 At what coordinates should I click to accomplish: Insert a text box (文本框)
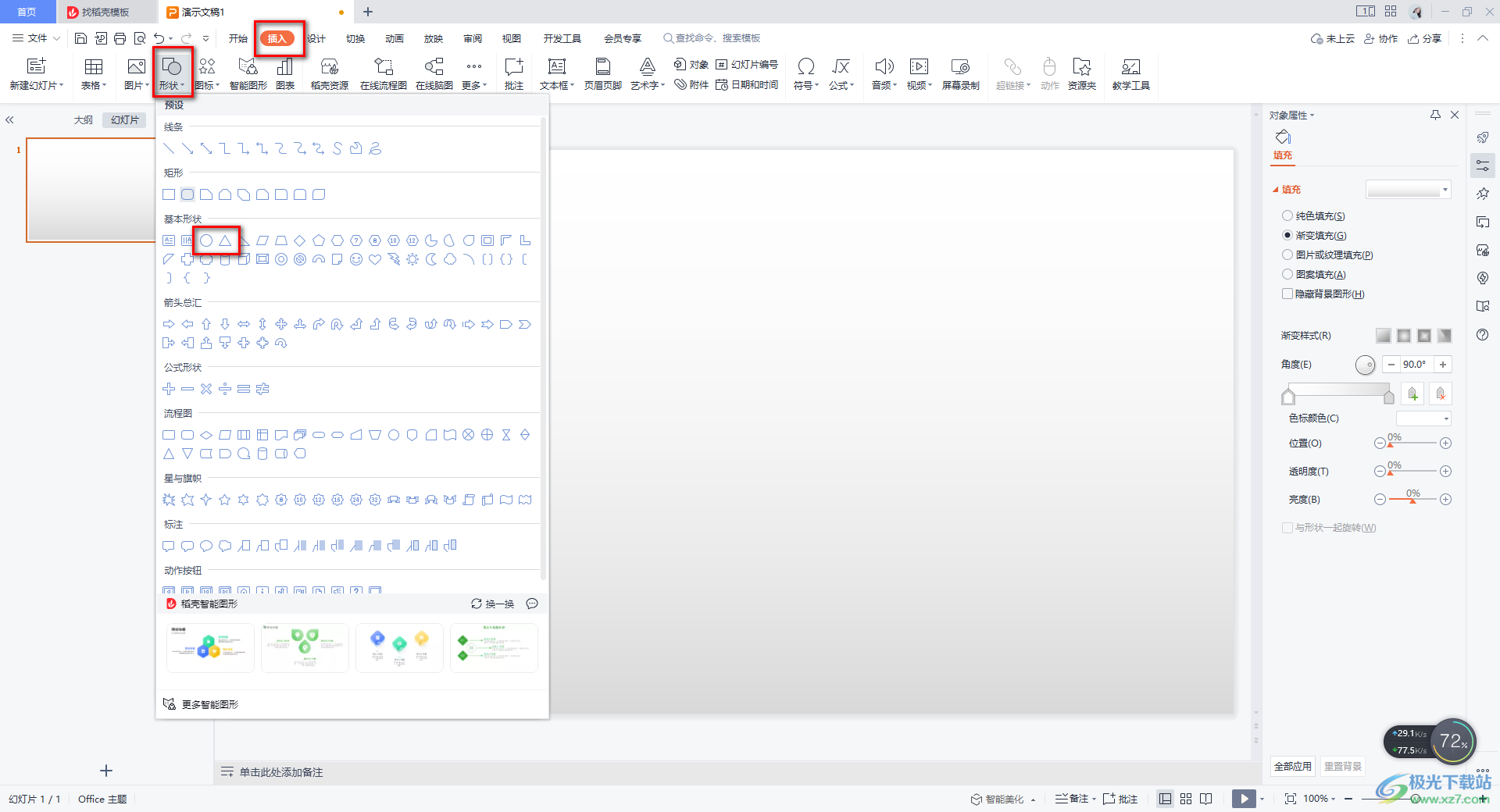[x=557, y=73]
